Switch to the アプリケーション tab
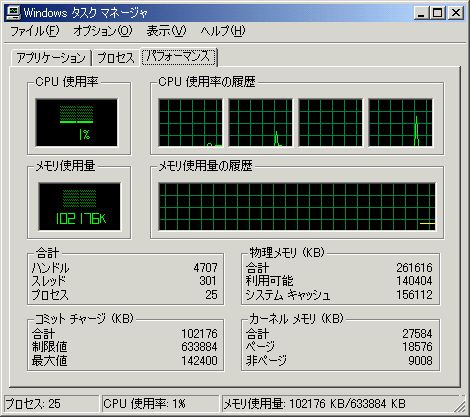This screenshot has width=470, height=417. 51,58
